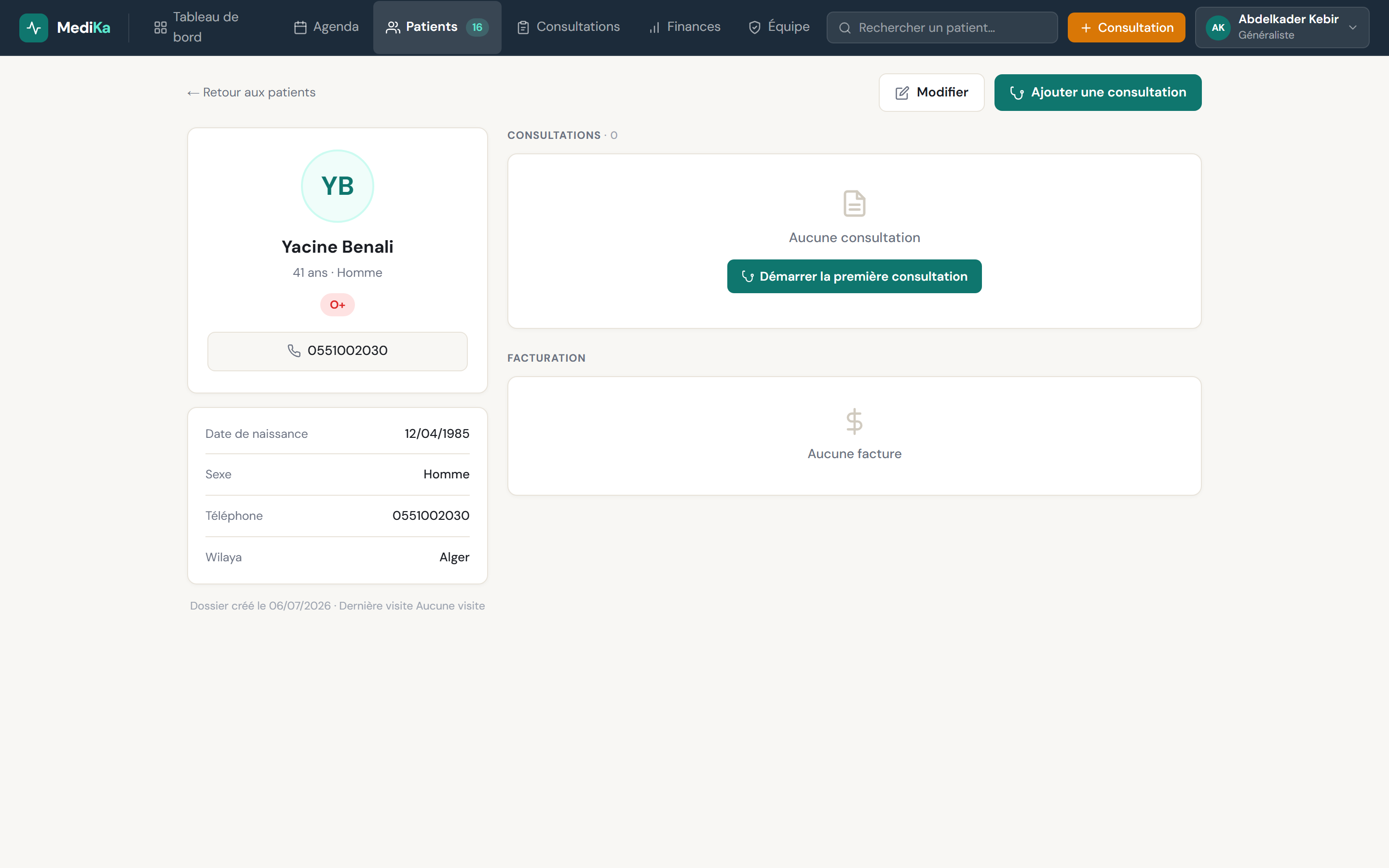
Task: Click the birth date 12/04/1985
Action: (x=437, y=434)
